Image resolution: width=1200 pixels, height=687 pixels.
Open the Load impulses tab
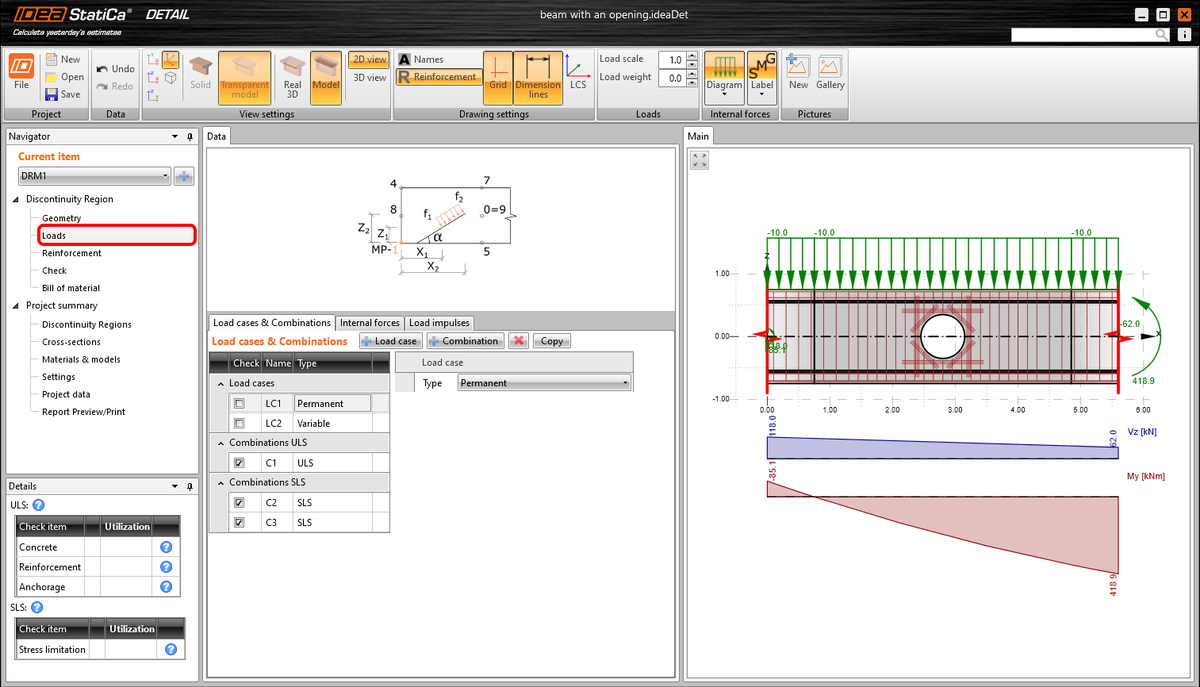coord(437,322)
